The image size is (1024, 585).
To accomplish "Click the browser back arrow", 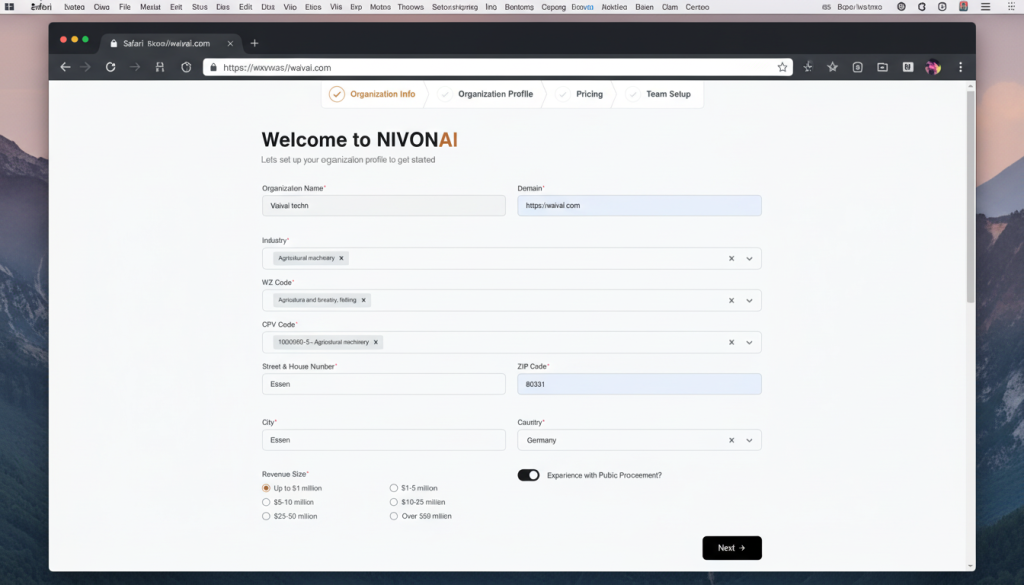I will coord(65,67).
